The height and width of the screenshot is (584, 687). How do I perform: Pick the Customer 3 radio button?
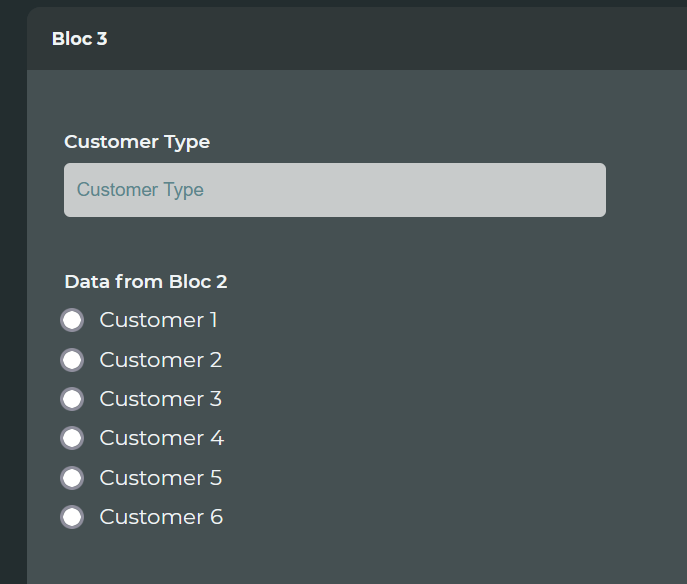[x=72, y=399]
